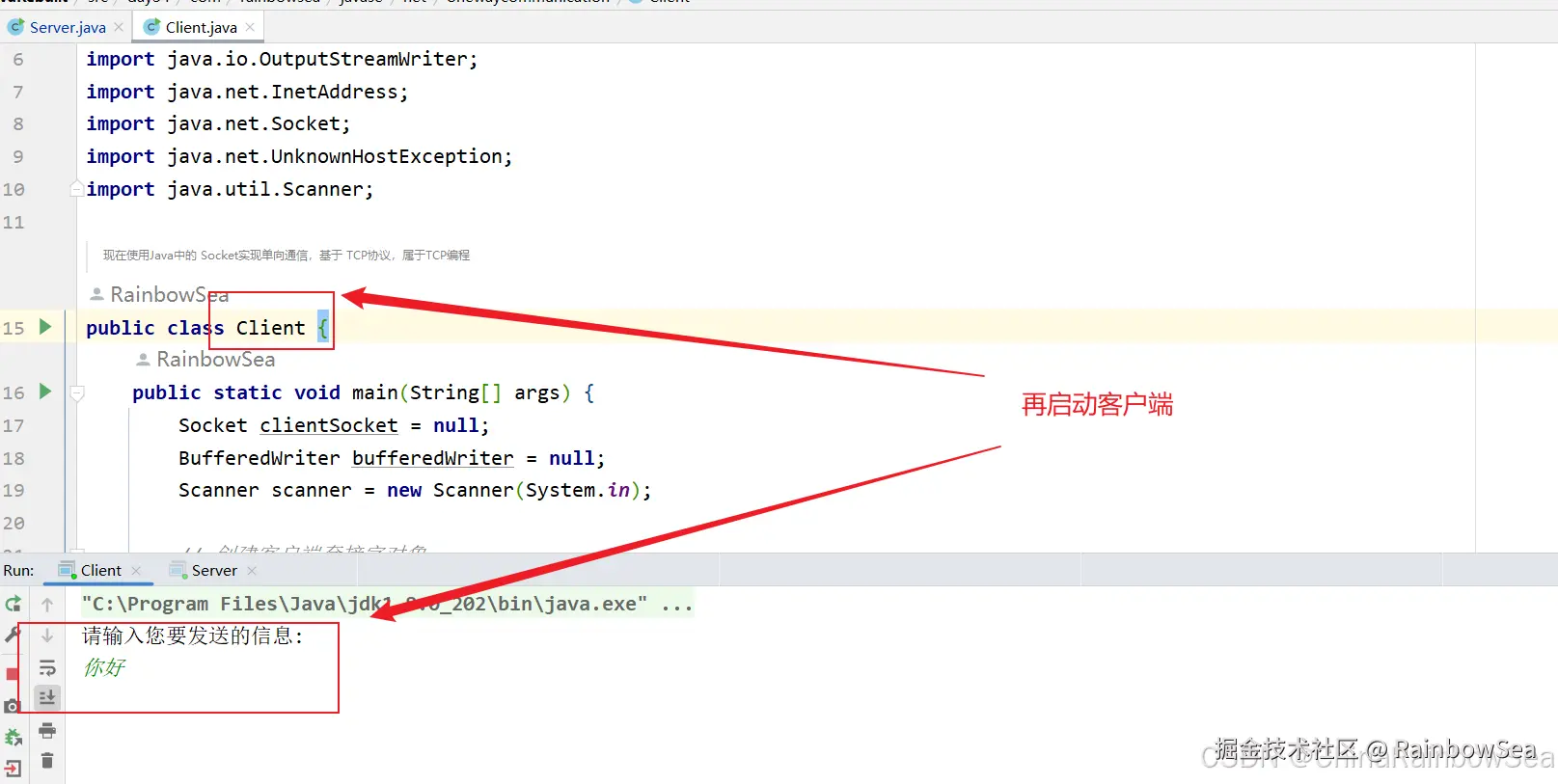Stop the running Client process
This screenshot has height=784, width=1558.
13,674
